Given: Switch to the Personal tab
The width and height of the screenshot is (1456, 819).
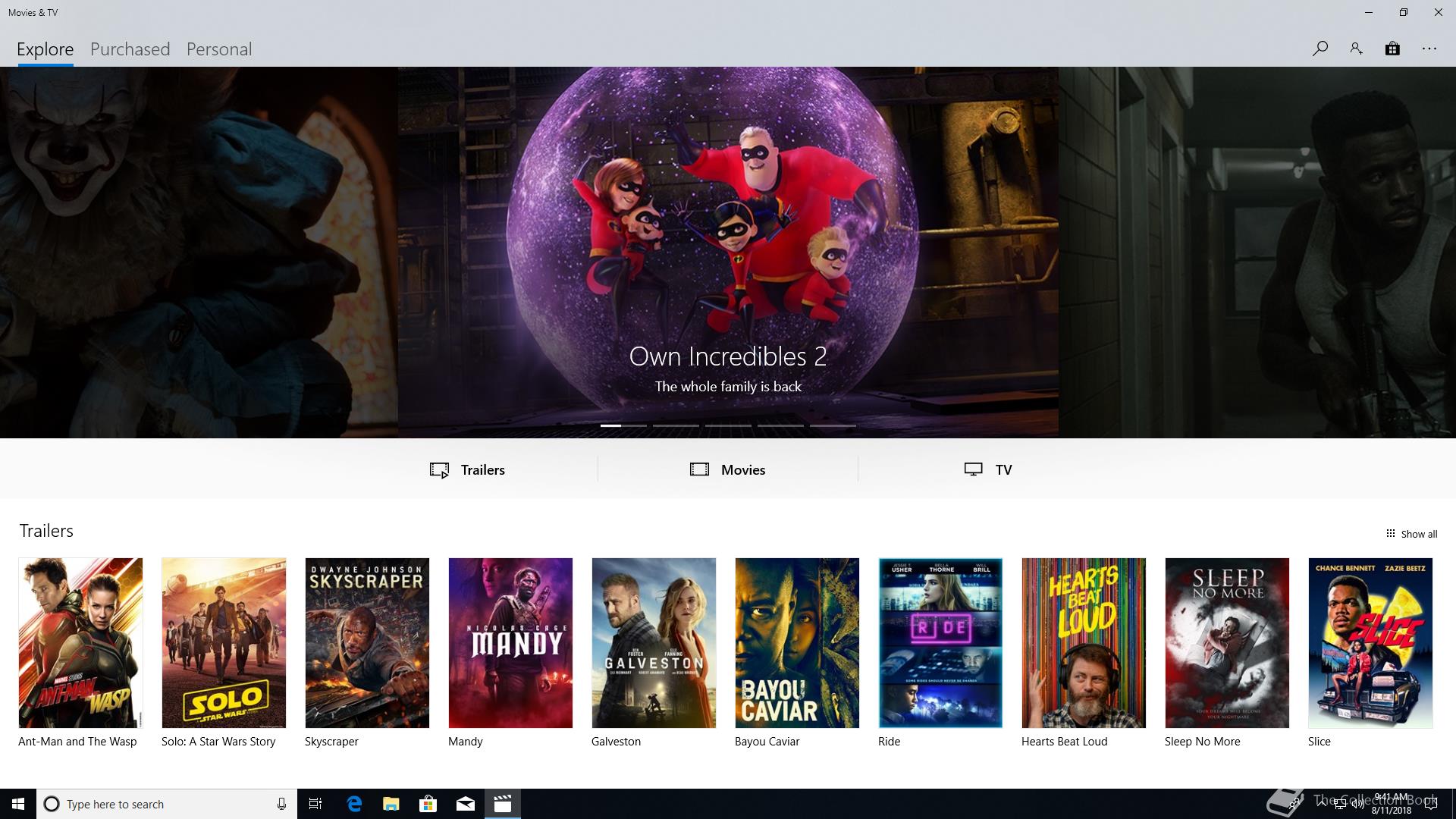Looking at the screenshot, I should [219, 49].
